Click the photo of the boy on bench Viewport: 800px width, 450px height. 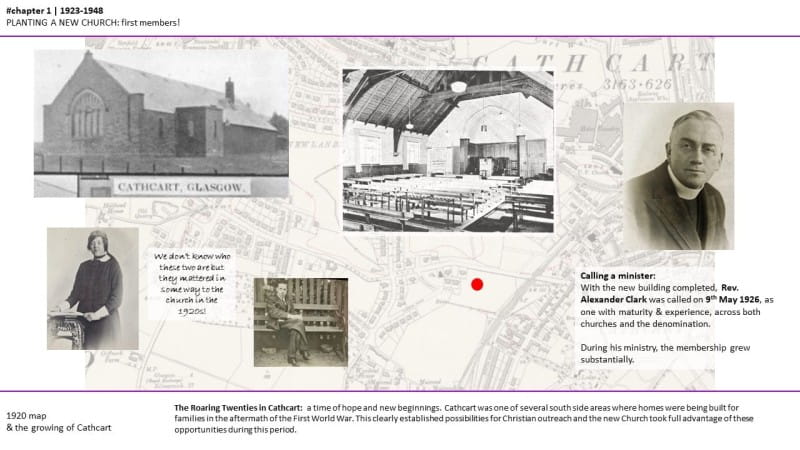click(300, 321)
